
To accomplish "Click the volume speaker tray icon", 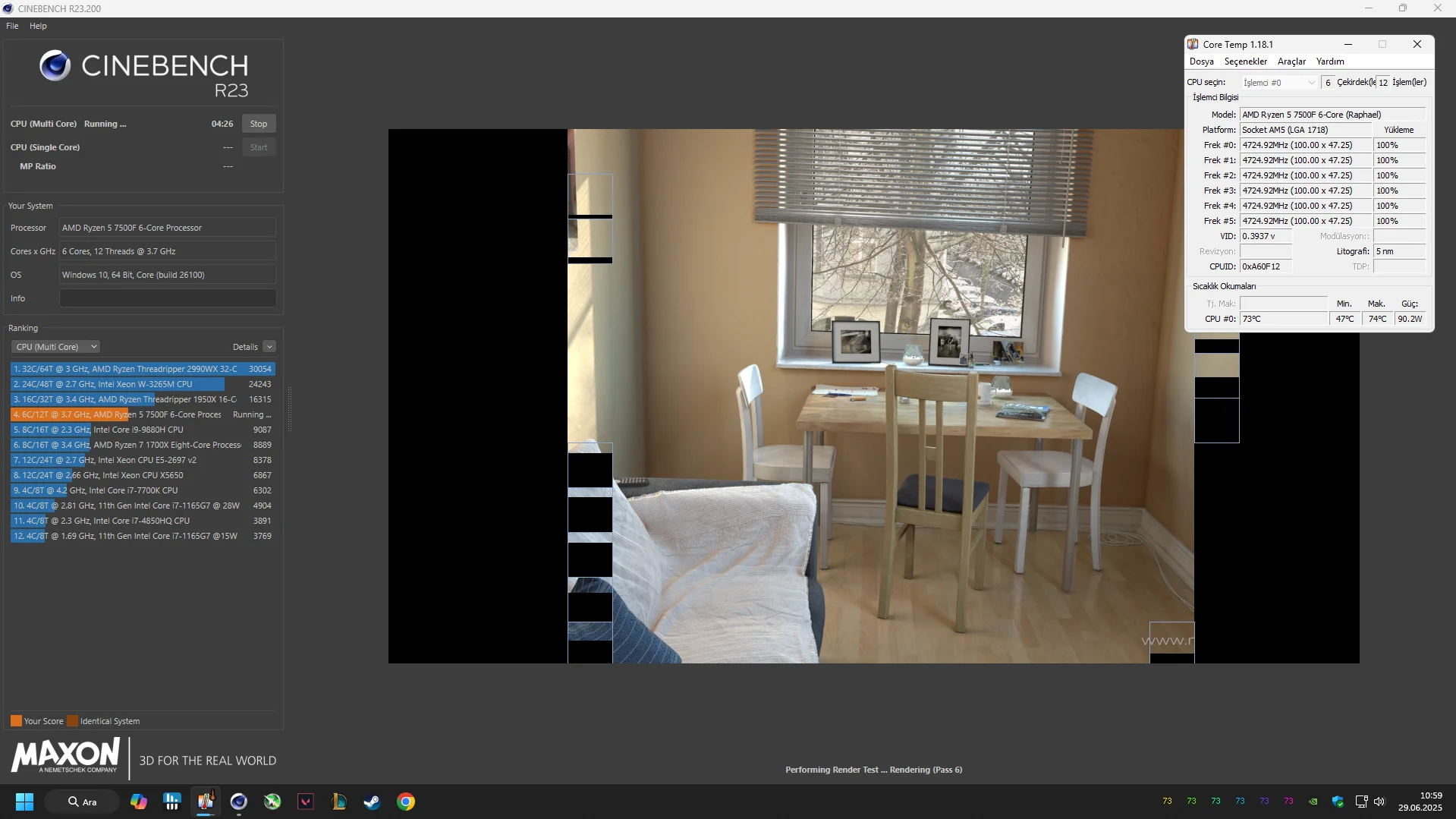I will (x=1379, y=802).
